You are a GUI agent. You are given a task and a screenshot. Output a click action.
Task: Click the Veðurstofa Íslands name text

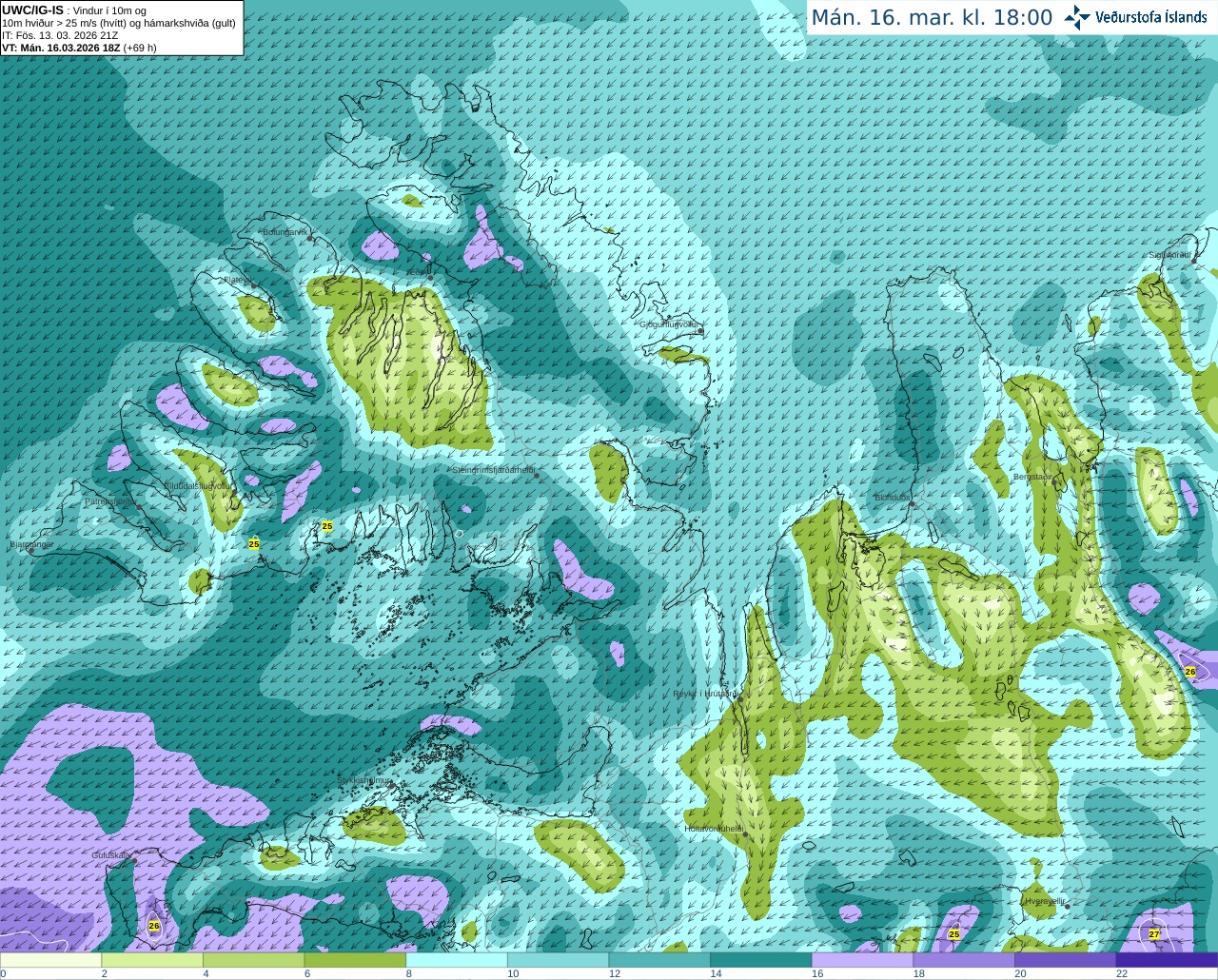point(1151,17)
